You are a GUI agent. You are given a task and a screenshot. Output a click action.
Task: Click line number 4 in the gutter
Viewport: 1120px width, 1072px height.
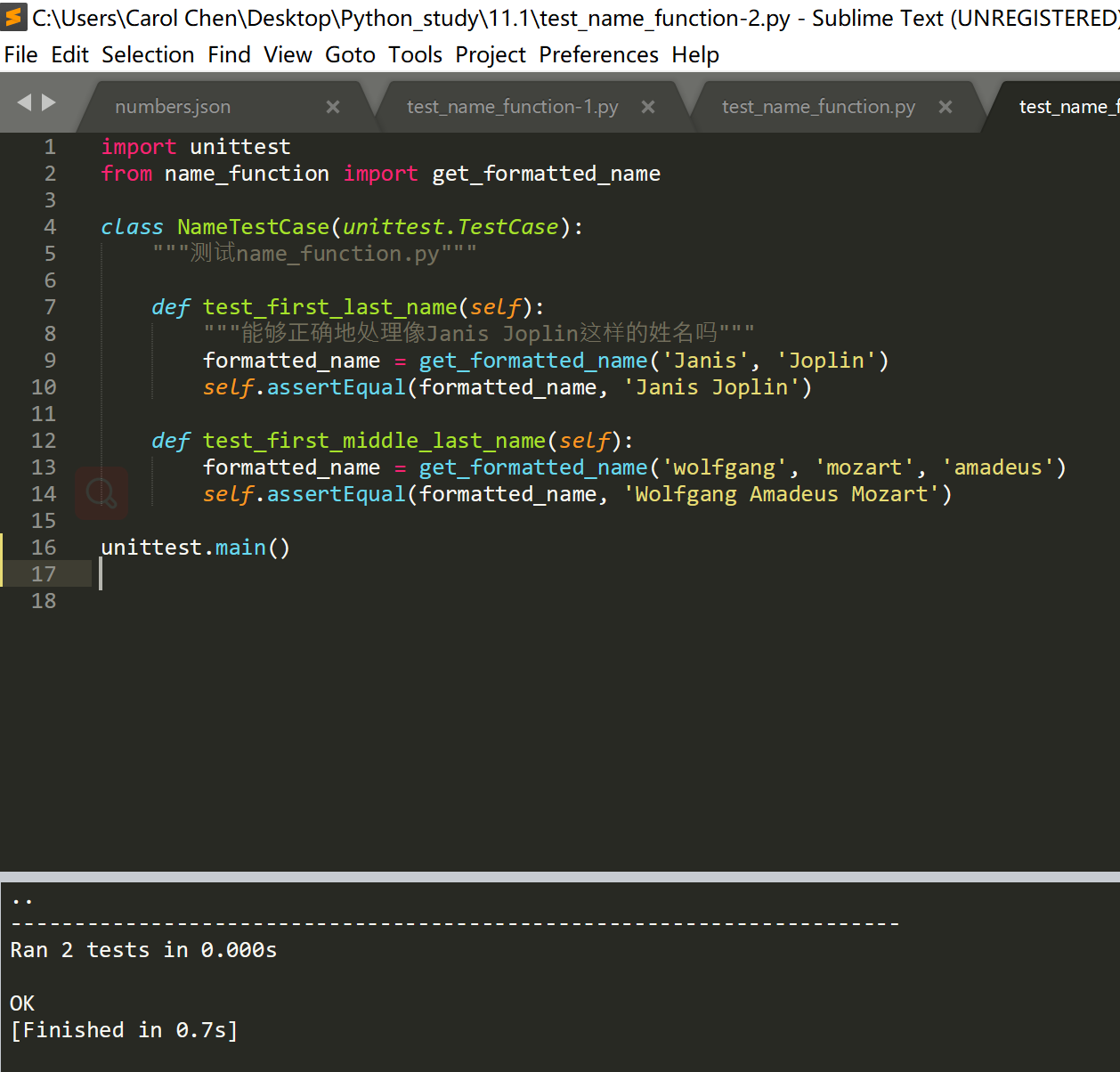(50, 227)
